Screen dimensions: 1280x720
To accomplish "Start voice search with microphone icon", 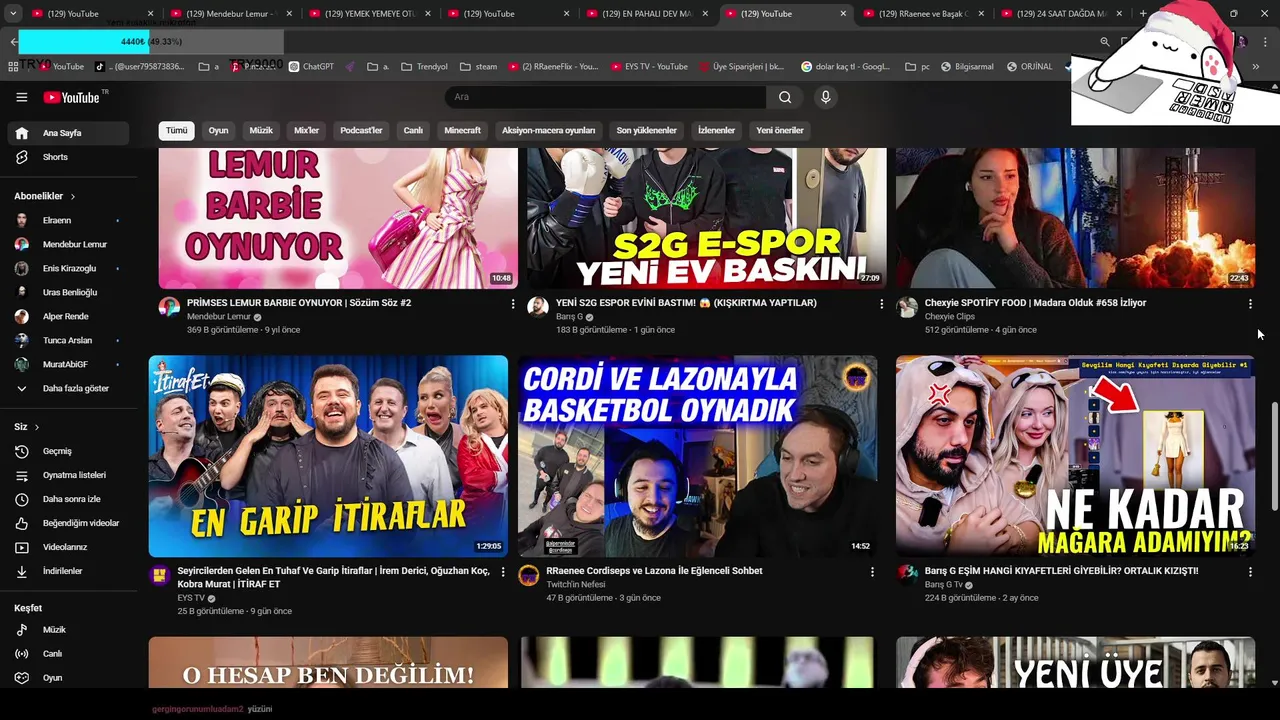I will pyautogui.click(x=825, y=97).
